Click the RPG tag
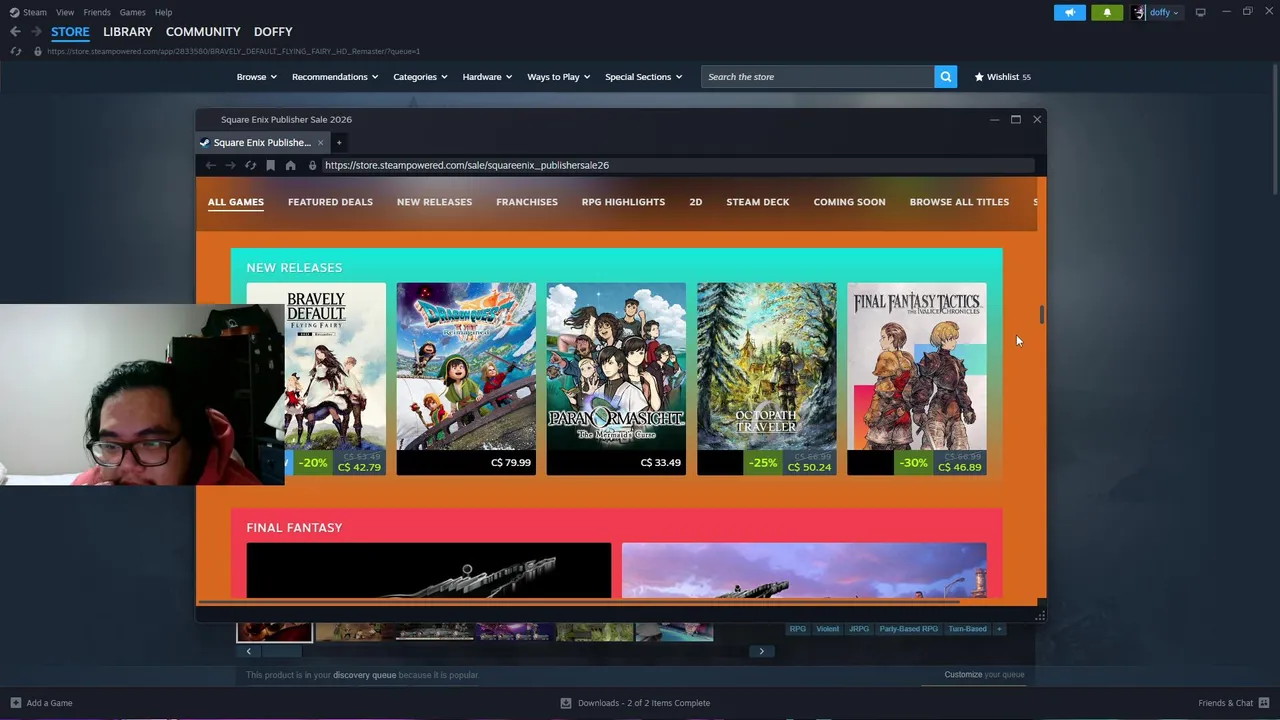 coord(797,629)
